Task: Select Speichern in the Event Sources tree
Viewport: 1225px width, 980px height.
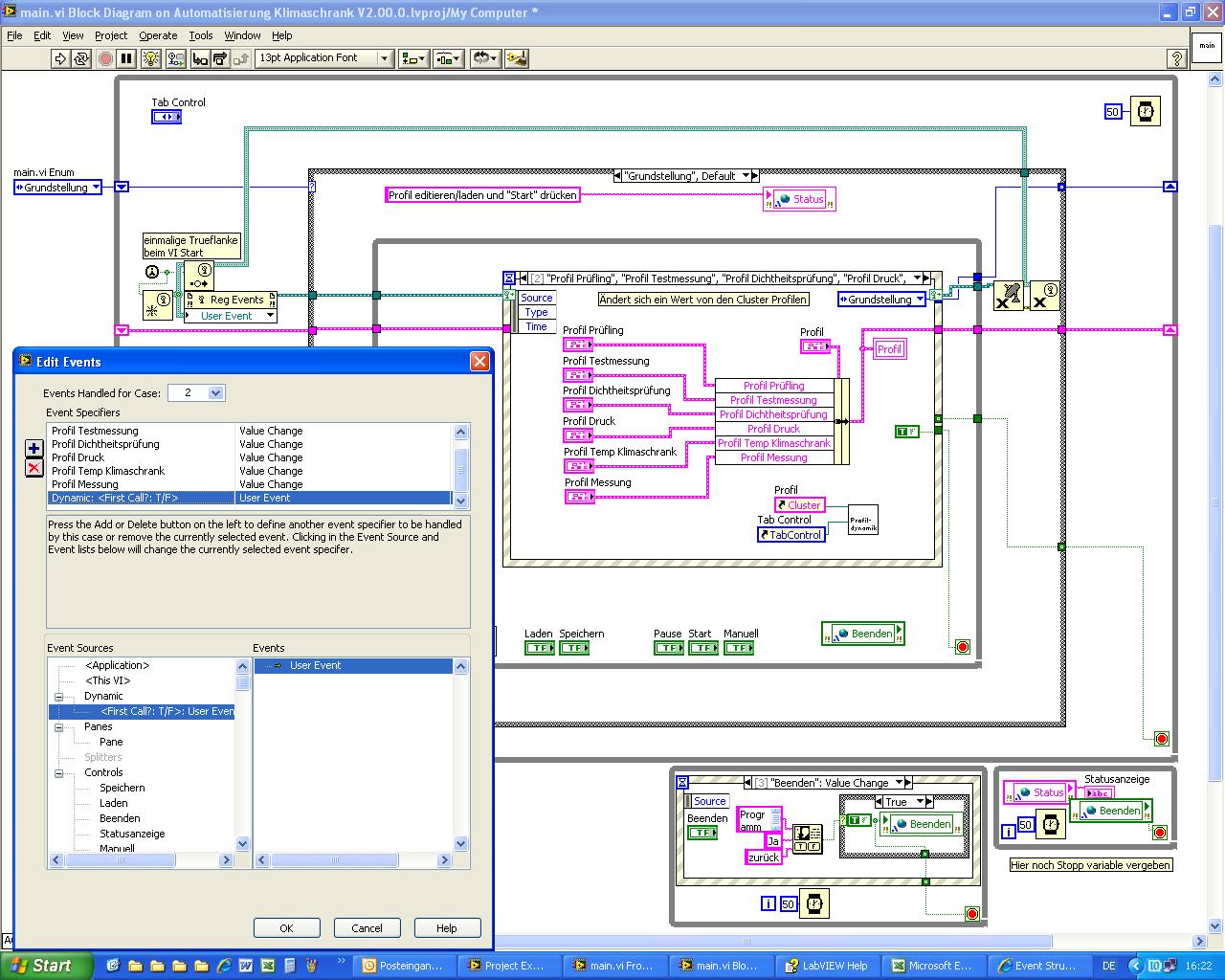Action: pyautogui.click(x=122, y=788)
